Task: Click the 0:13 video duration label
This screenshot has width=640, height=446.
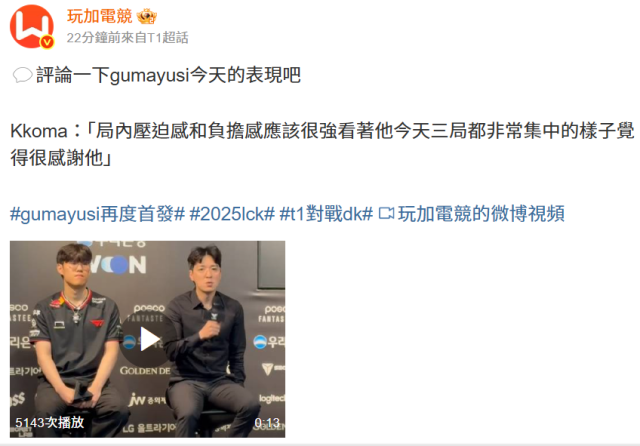Action: click(267, 423)
